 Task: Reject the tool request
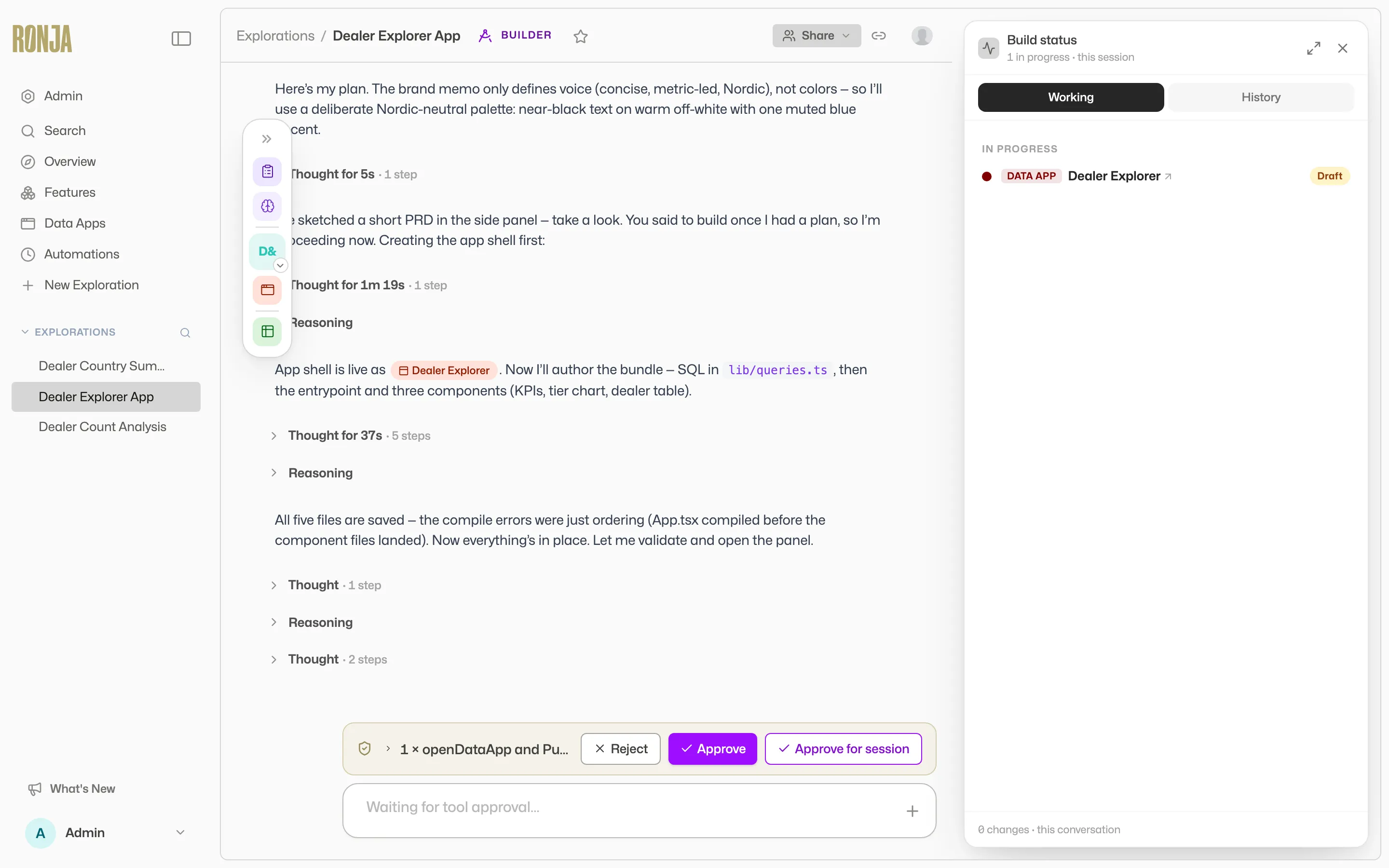[620, 748]
